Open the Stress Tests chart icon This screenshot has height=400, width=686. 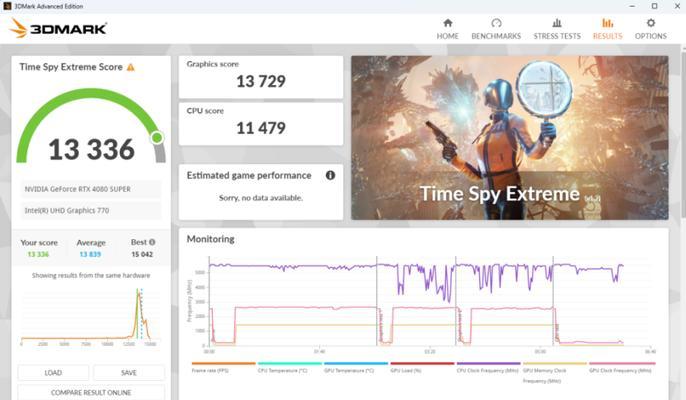point(557,23)
